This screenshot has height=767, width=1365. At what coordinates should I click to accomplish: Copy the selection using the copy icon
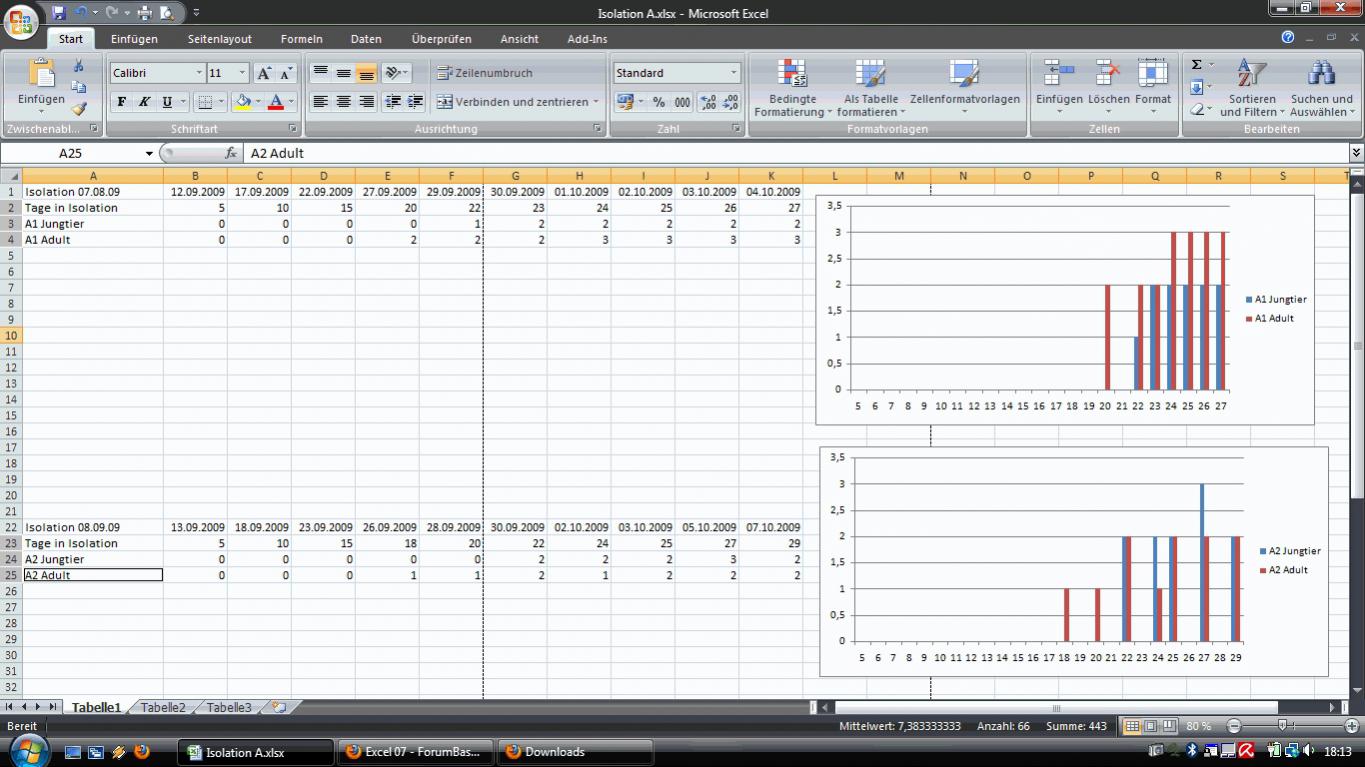(x=78, y=87)
